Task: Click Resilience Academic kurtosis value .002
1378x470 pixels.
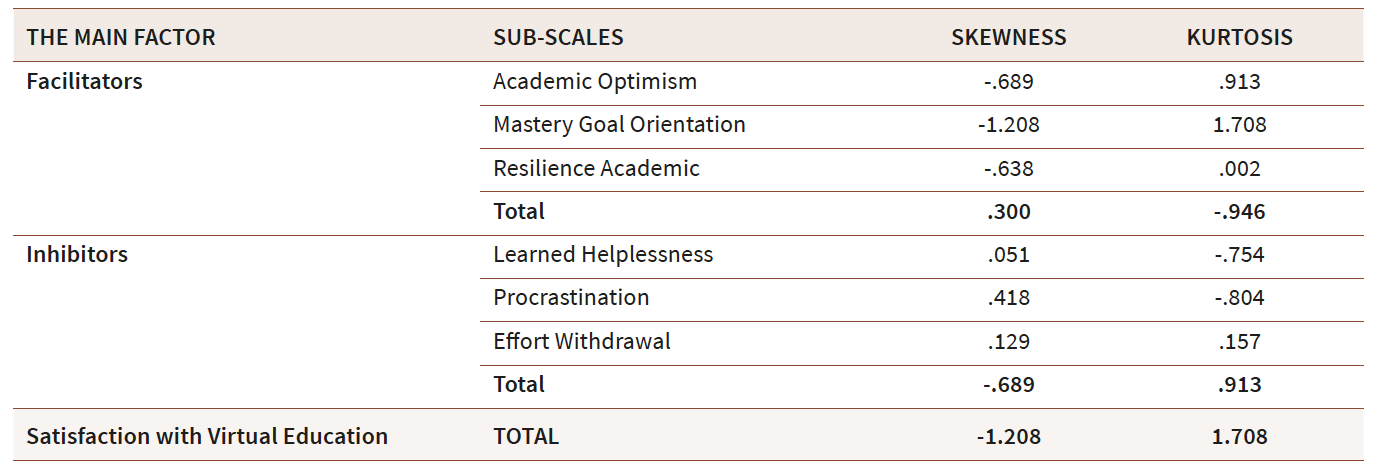Action: [1239, 168]
